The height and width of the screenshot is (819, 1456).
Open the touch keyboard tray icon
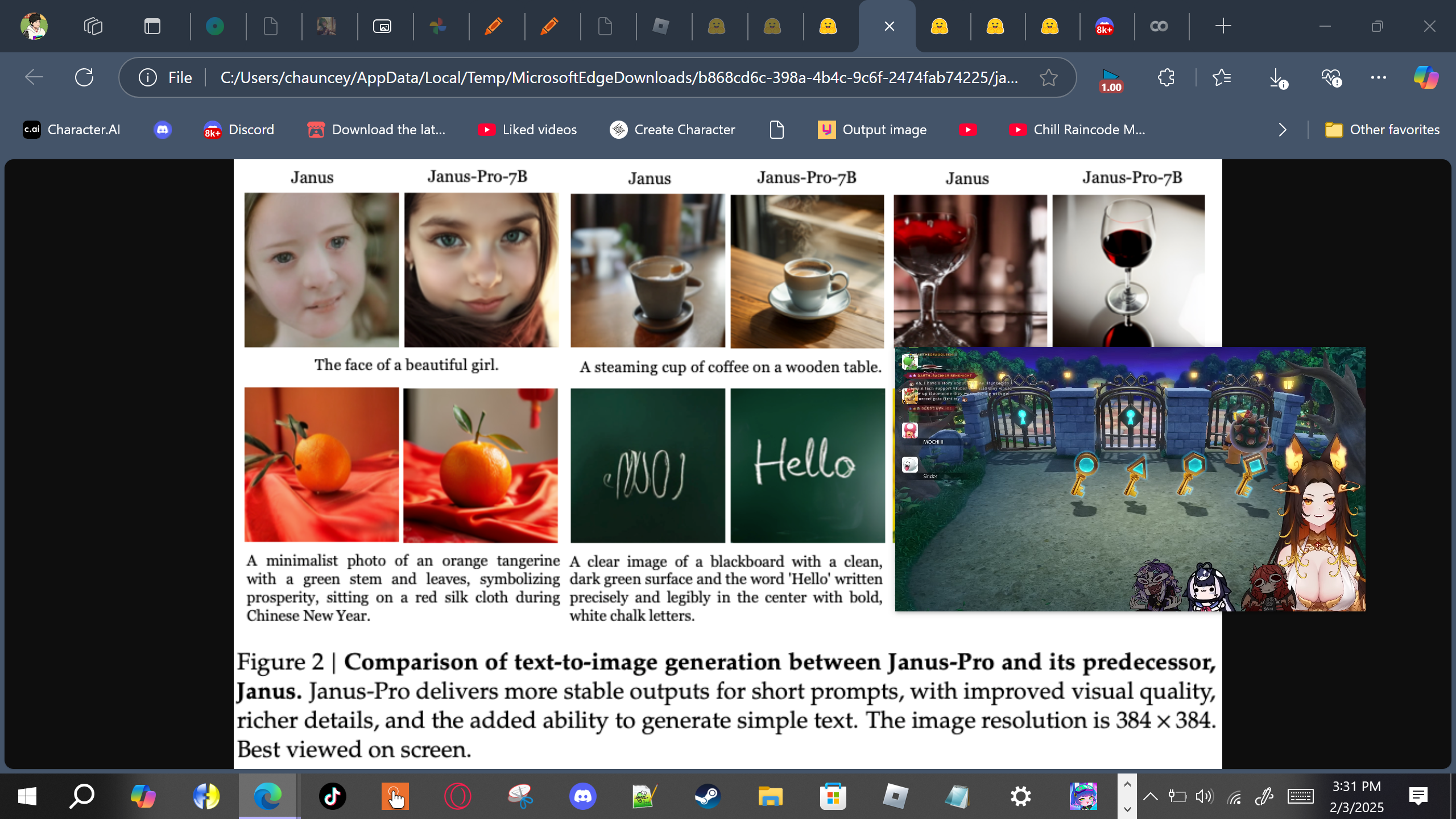tap(1300, 796)
